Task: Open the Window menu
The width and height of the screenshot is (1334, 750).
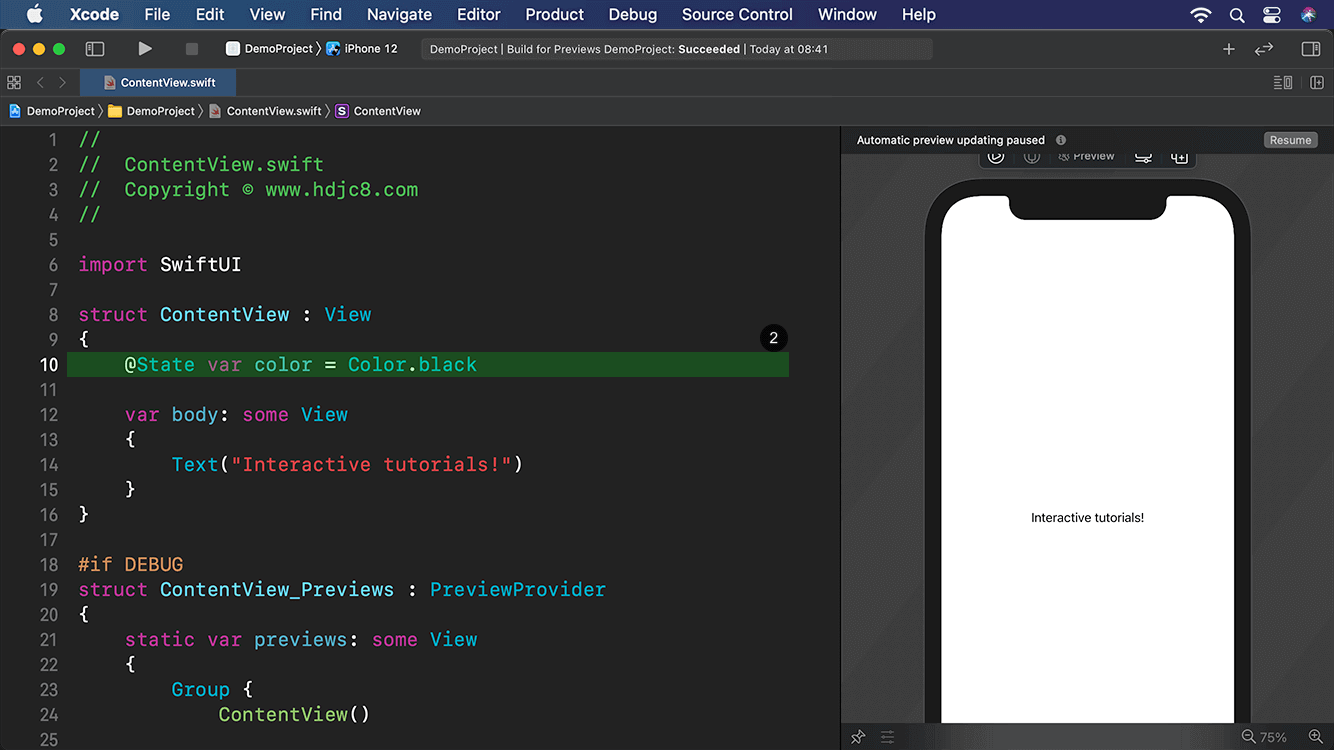Action: [x=847, y=14]
